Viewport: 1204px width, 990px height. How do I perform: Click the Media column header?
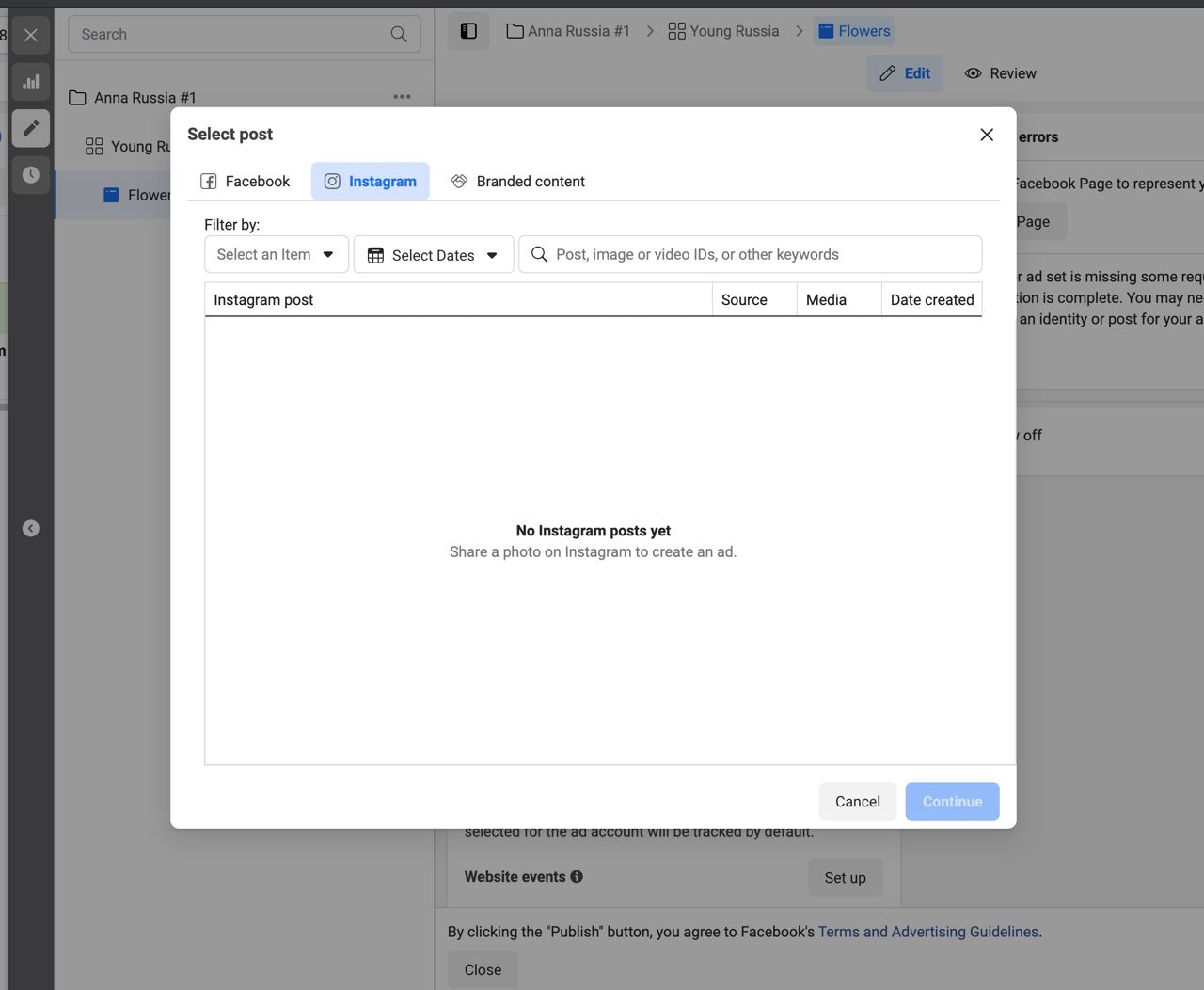pyautogui.click(x=839, y=299)
